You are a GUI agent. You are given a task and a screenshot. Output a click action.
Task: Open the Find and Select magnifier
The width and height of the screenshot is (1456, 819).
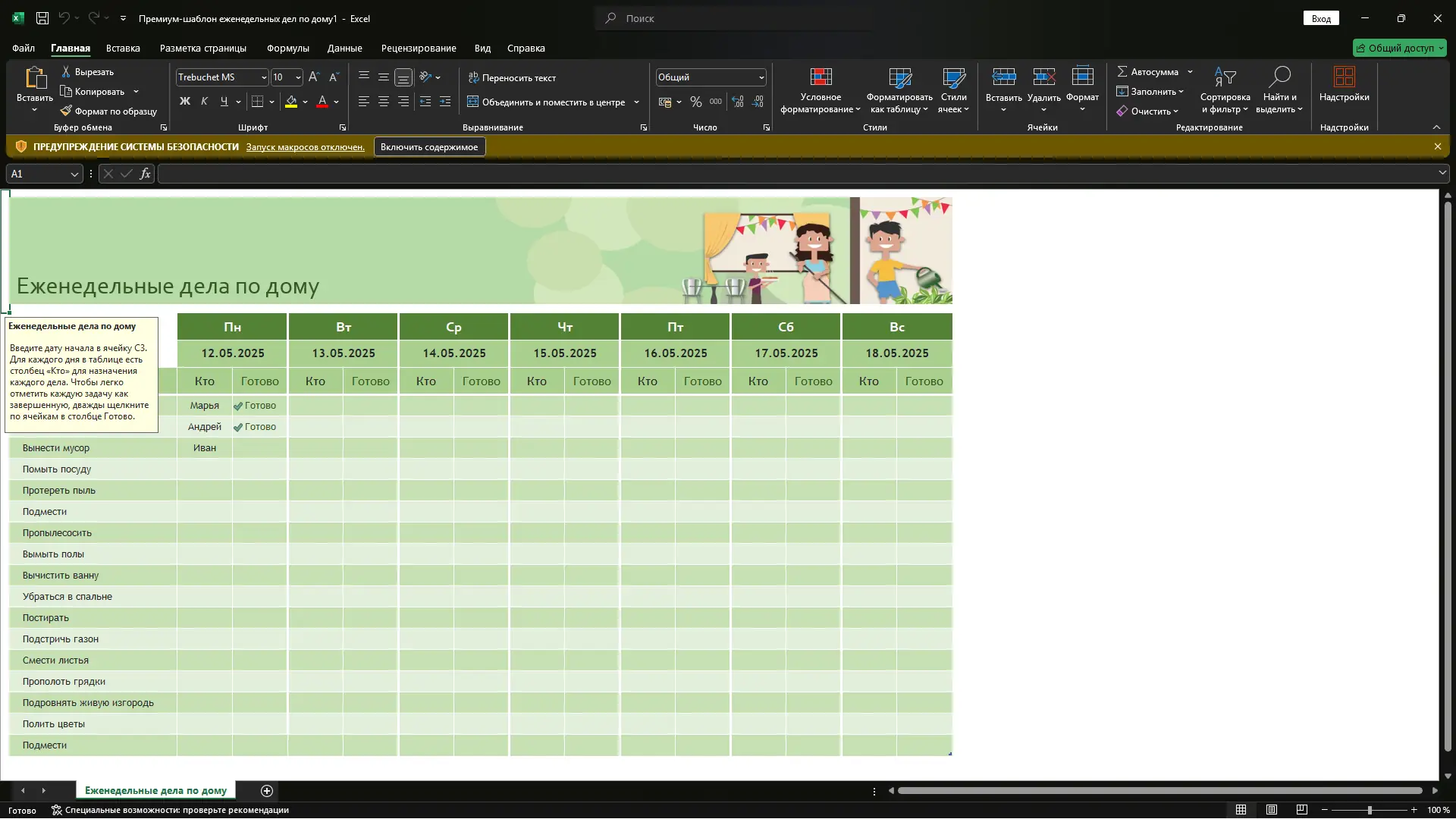click(1279, 77)
